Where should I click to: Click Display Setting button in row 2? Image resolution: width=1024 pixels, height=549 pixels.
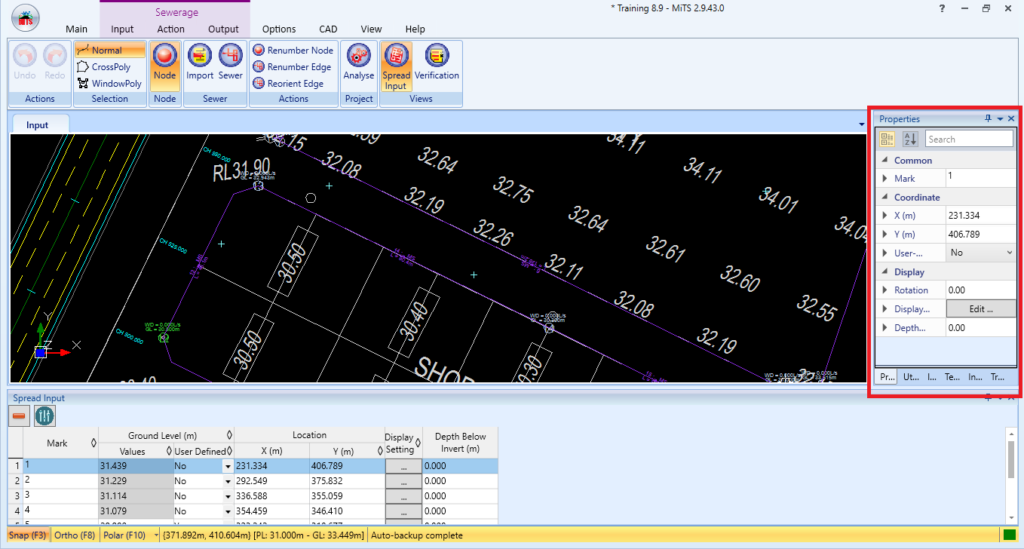[403, 481]
